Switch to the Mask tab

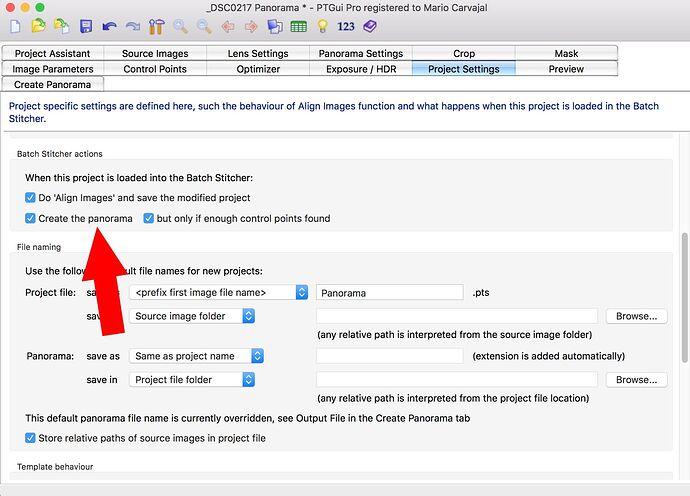pos(566,53)
